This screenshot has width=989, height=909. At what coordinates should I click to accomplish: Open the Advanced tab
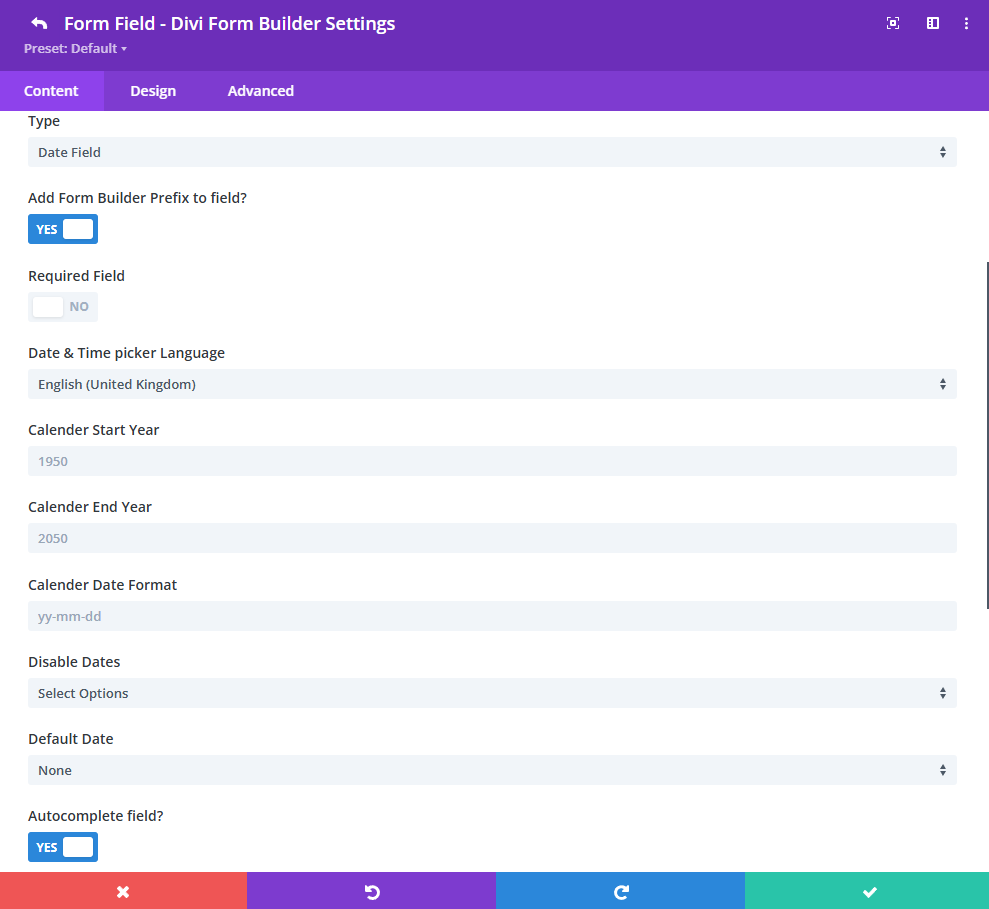tap(260, 90)
